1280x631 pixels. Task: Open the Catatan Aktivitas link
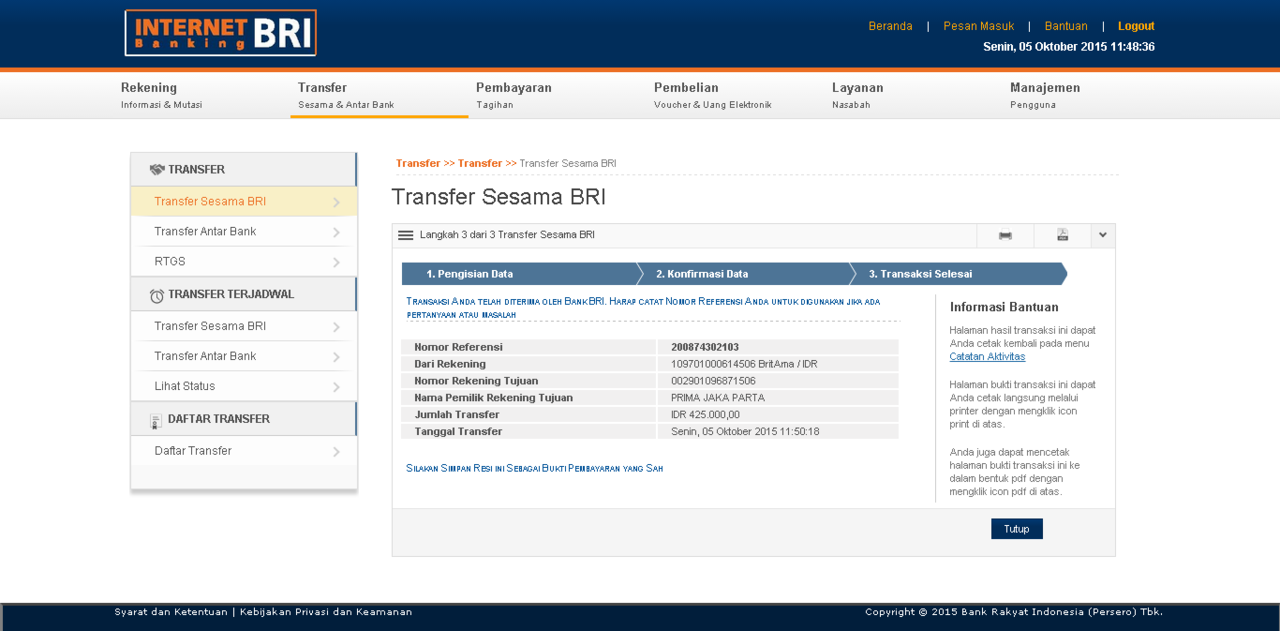[x=987, y=356]
